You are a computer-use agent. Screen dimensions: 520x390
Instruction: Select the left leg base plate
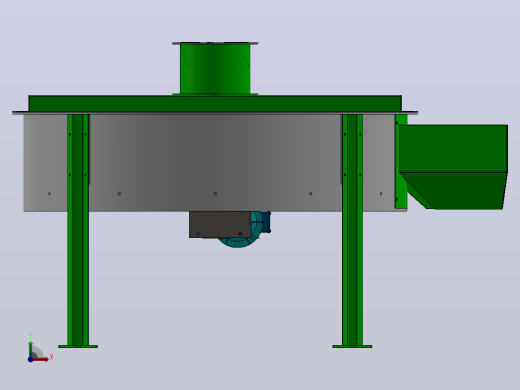(78, 347)
